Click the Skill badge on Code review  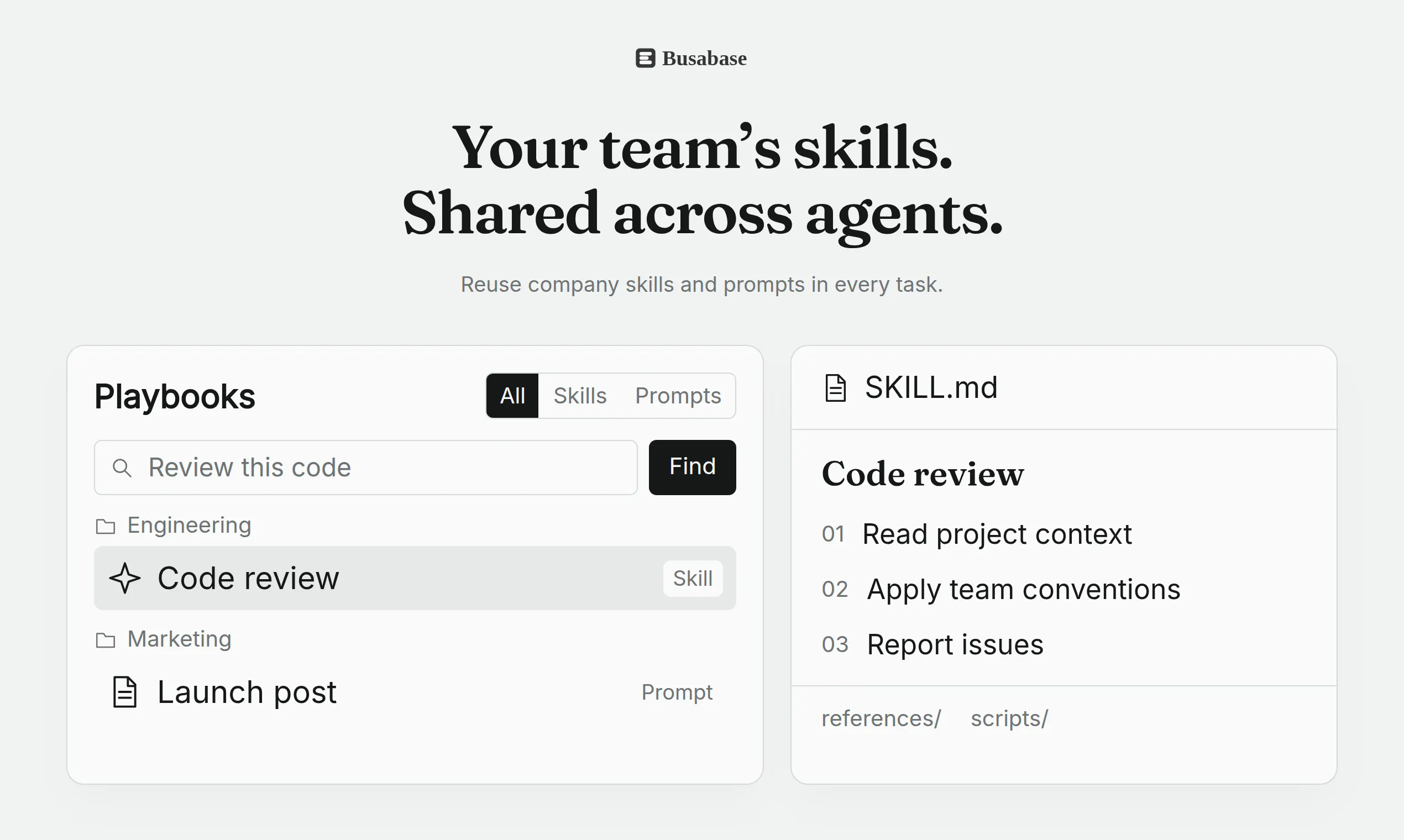[x=693, y=579]
